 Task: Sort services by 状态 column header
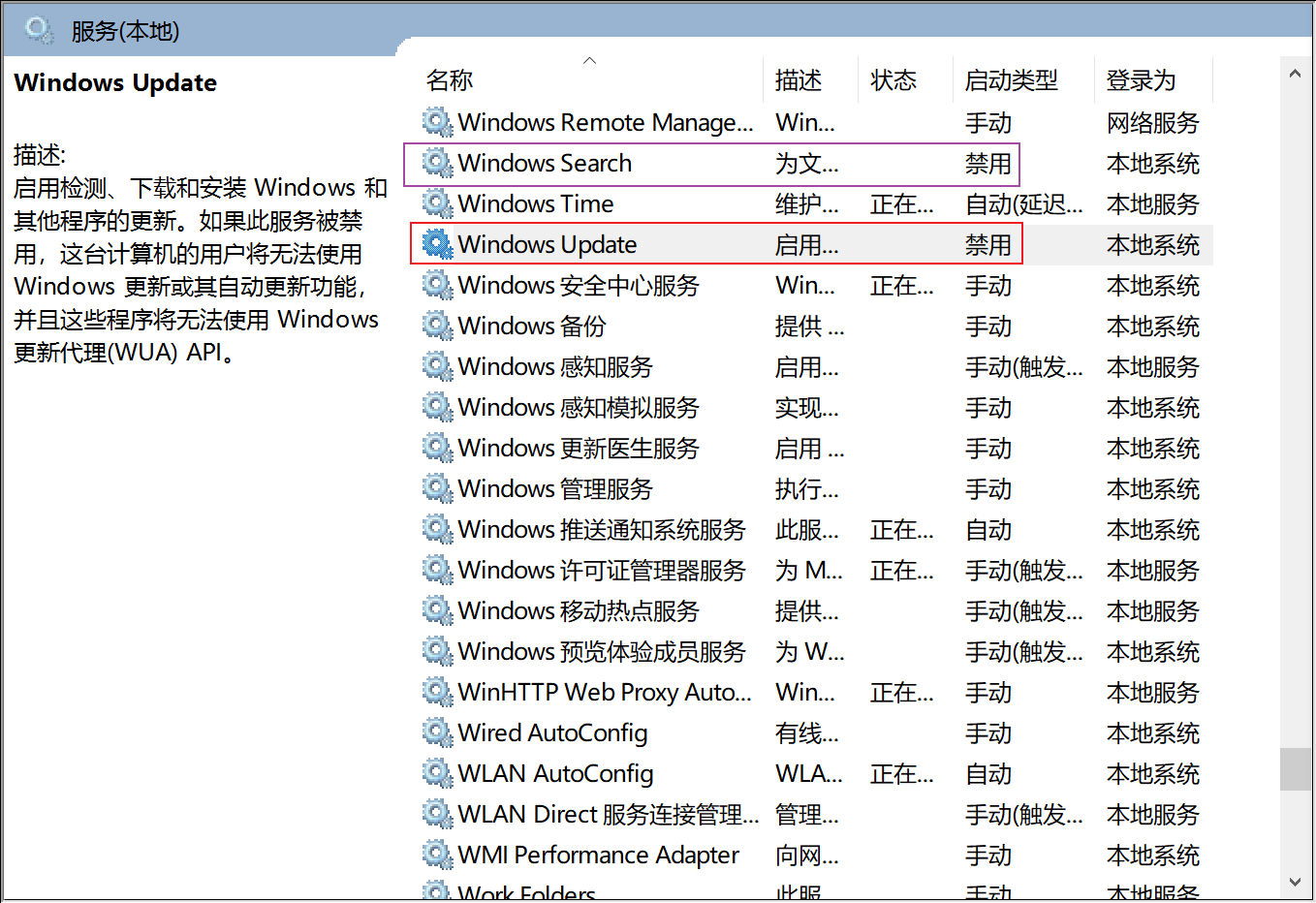pyautogui.click(x=893, y=80)
